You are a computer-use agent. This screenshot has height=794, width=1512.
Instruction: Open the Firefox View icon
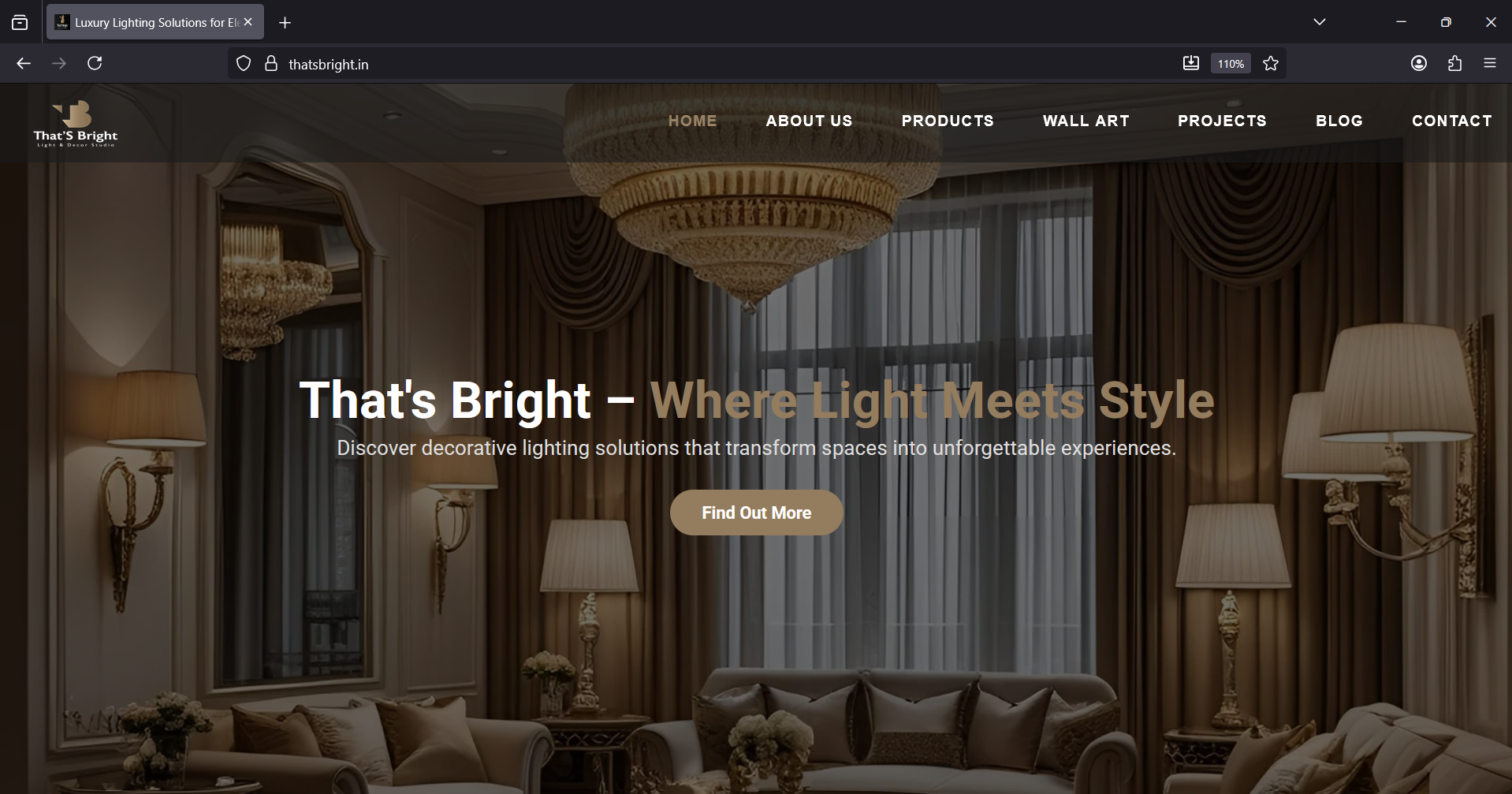pyautogui.click(x=20, y=23)
